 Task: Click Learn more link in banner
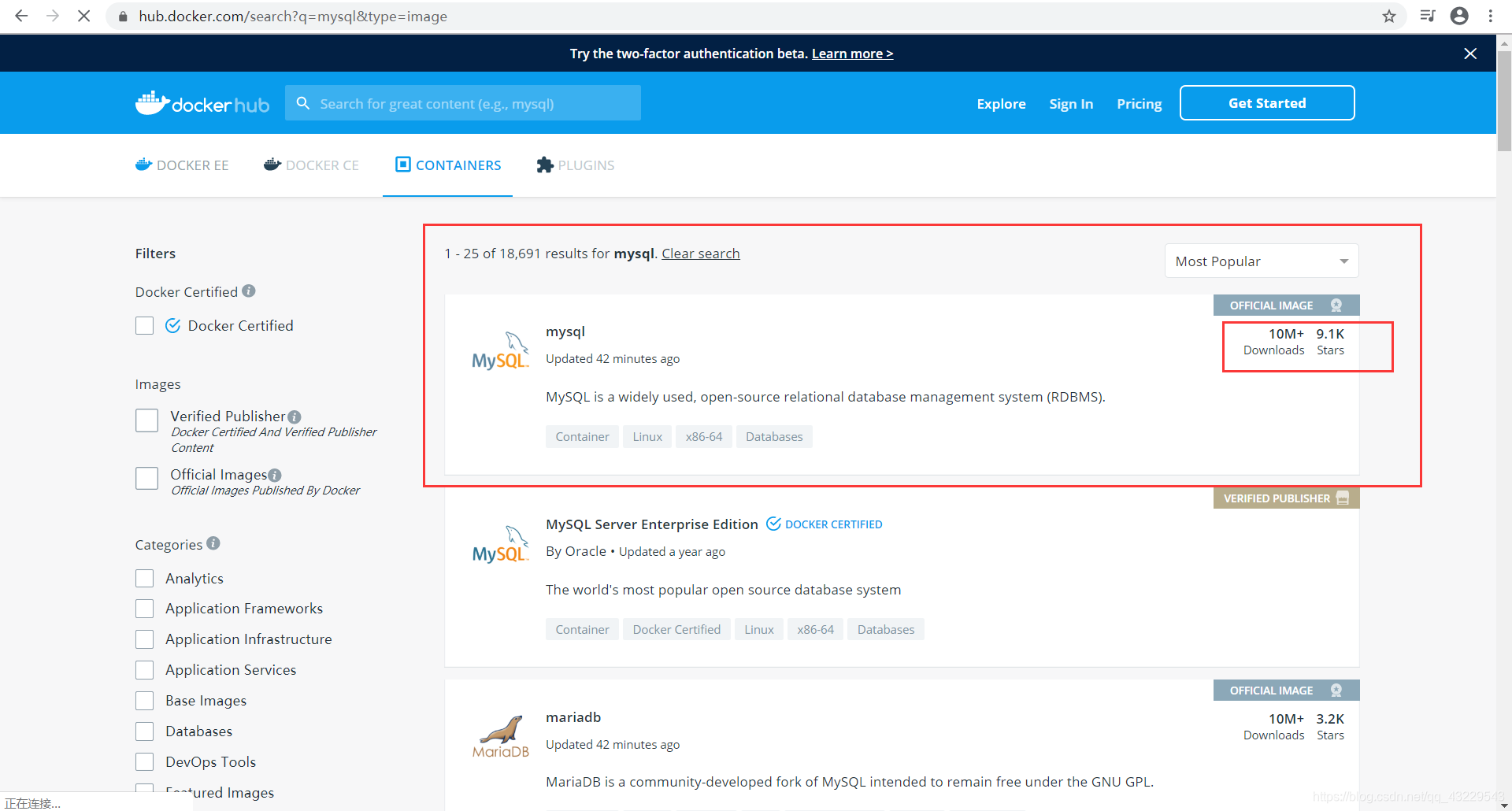pos(852,54)
